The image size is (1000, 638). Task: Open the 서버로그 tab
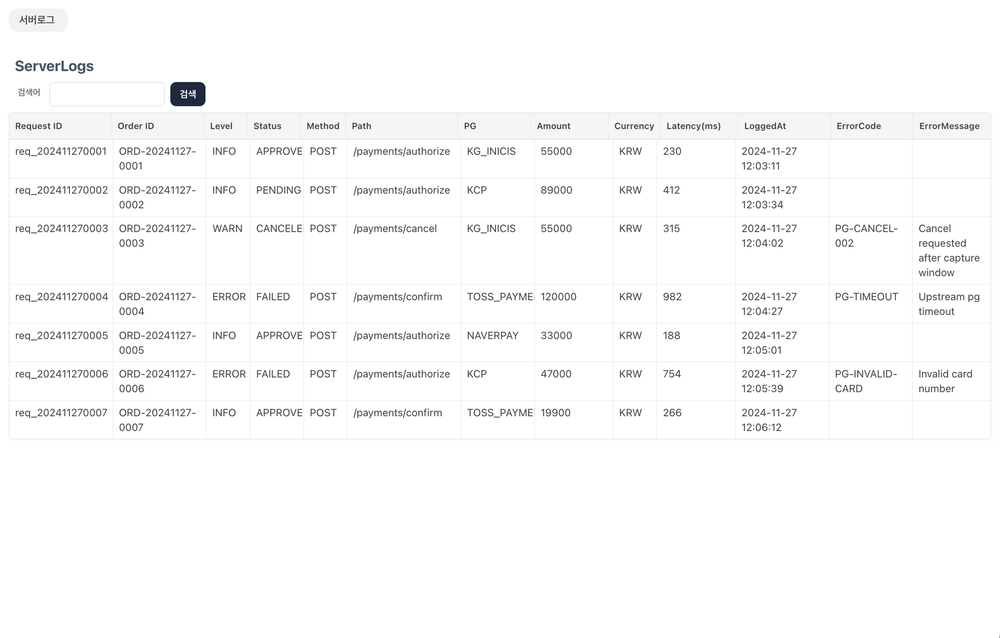(37, 20)
